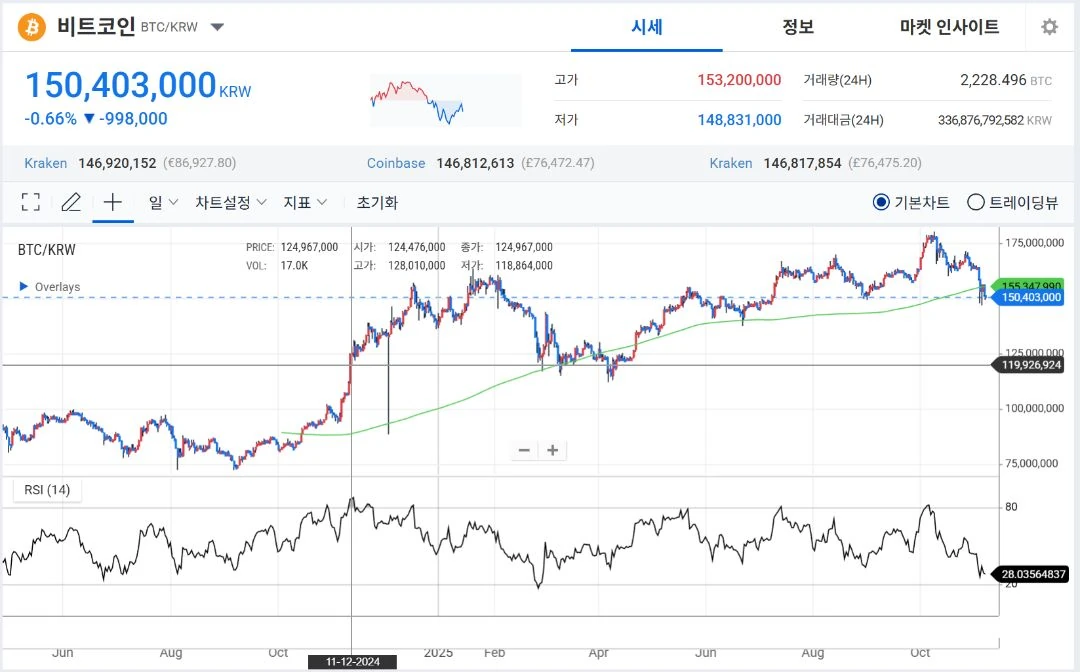The height and width of the screenshot is (672, 1080).
Task: Open the 일 interval dropdown
Action: (163, 202)
